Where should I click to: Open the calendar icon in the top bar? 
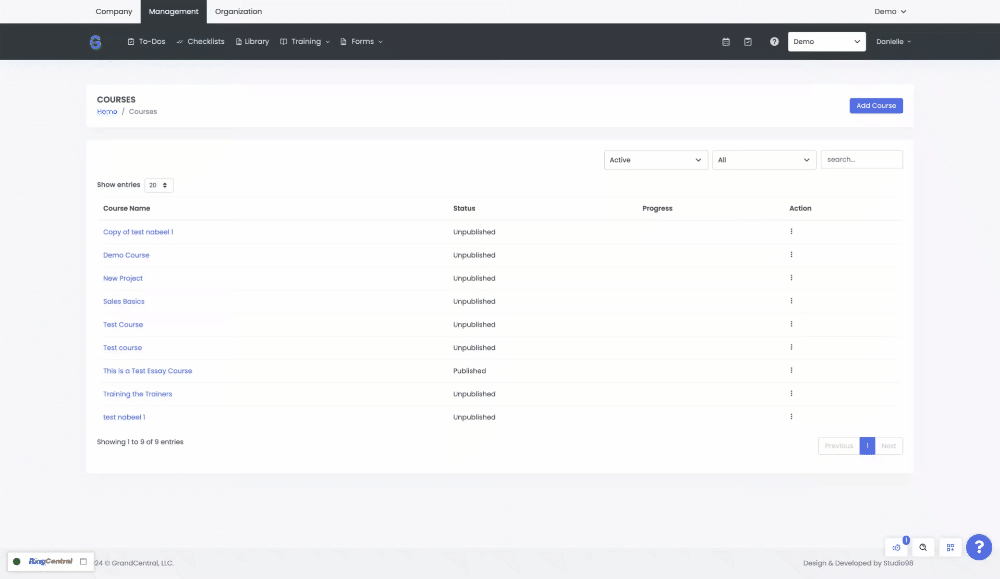click(x=726, y=42)
